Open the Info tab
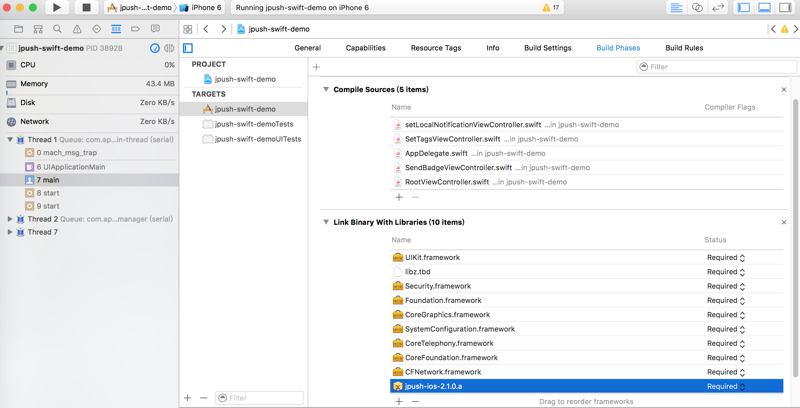This screenshot has width=800, height=408. tap(493, 48)
